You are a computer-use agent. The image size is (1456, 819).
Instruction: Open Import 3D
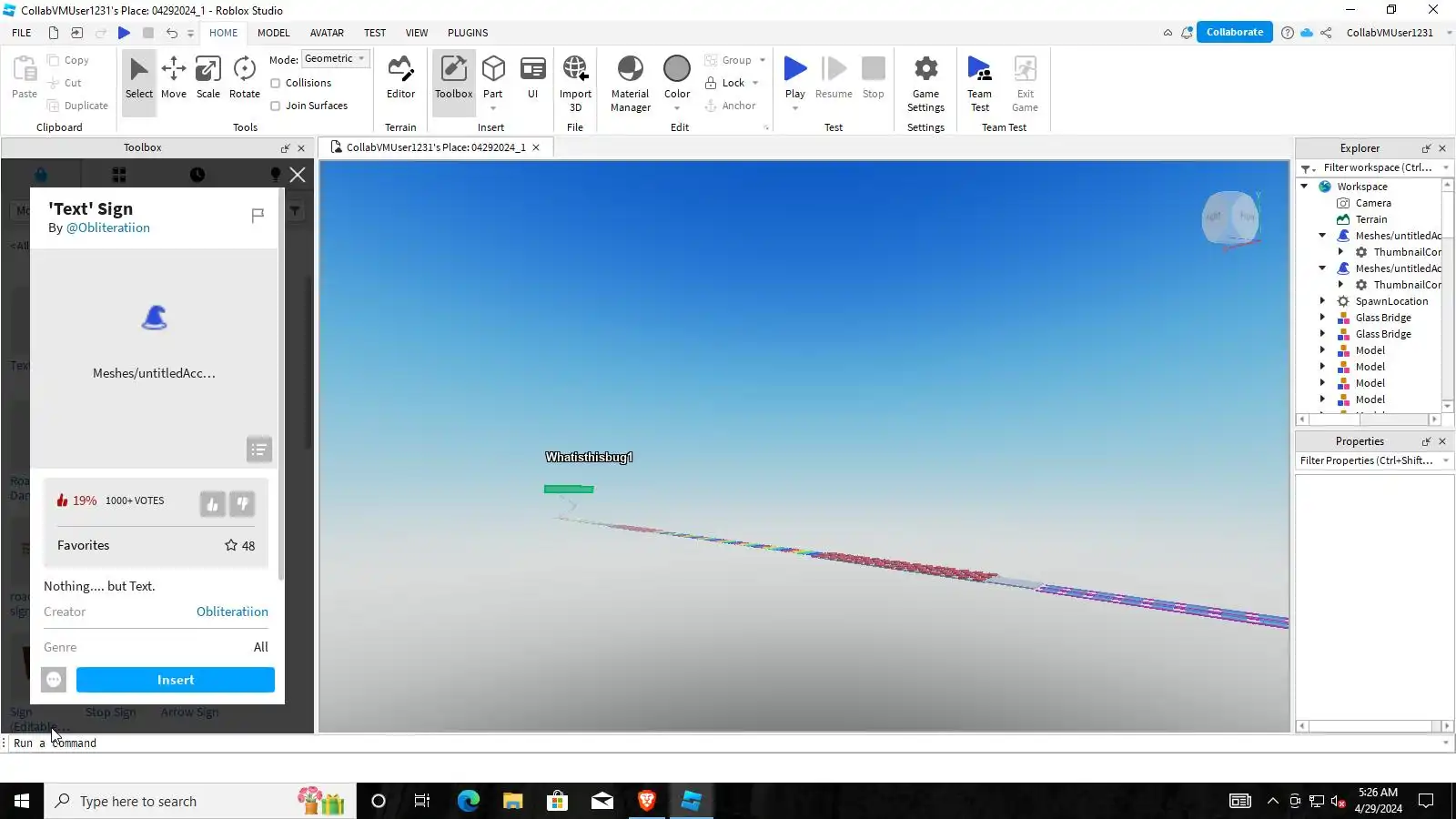[575, 83]
